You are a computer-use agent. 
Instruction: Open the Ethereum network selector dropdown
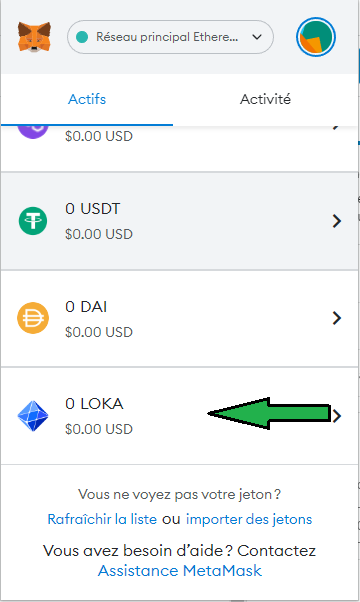point(170,37)
